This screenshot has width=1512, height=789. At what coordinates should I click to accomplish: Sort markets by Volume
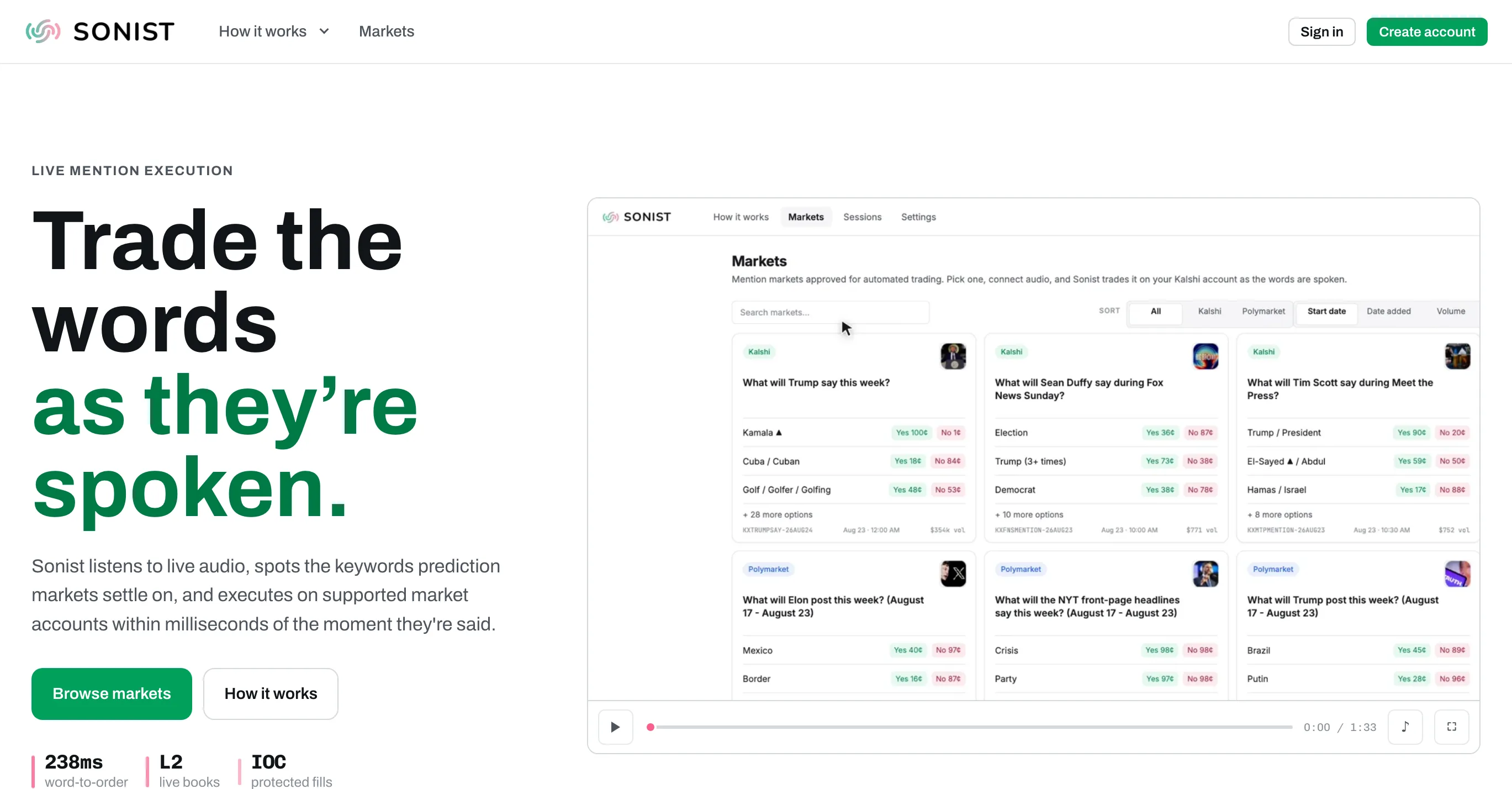coord(1450,311)
